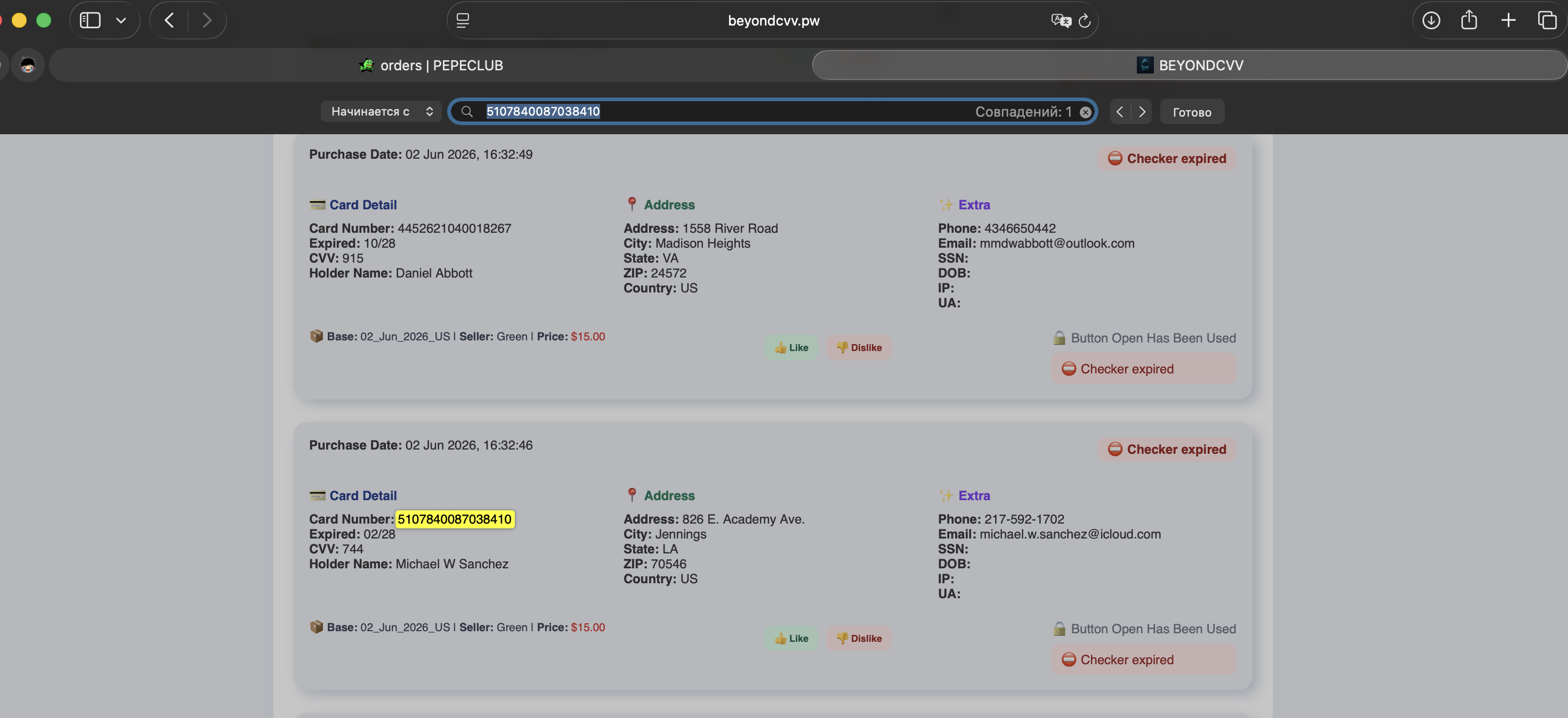
Task: Click header Checker expired badge on 16:32:46 card
Action: click(1167, 449)
